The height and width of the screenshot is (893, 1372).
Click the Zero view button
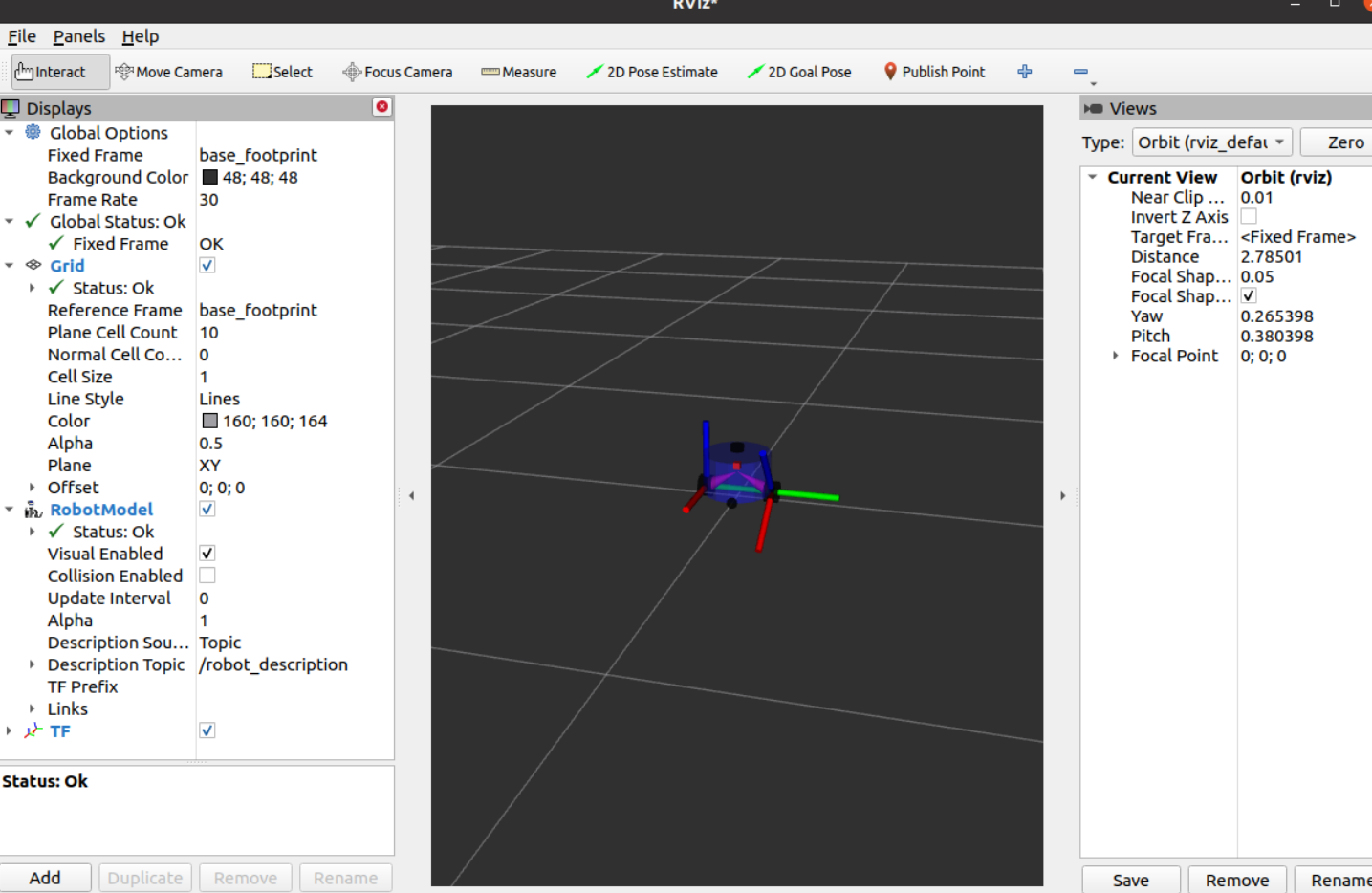pos(1339,142)
